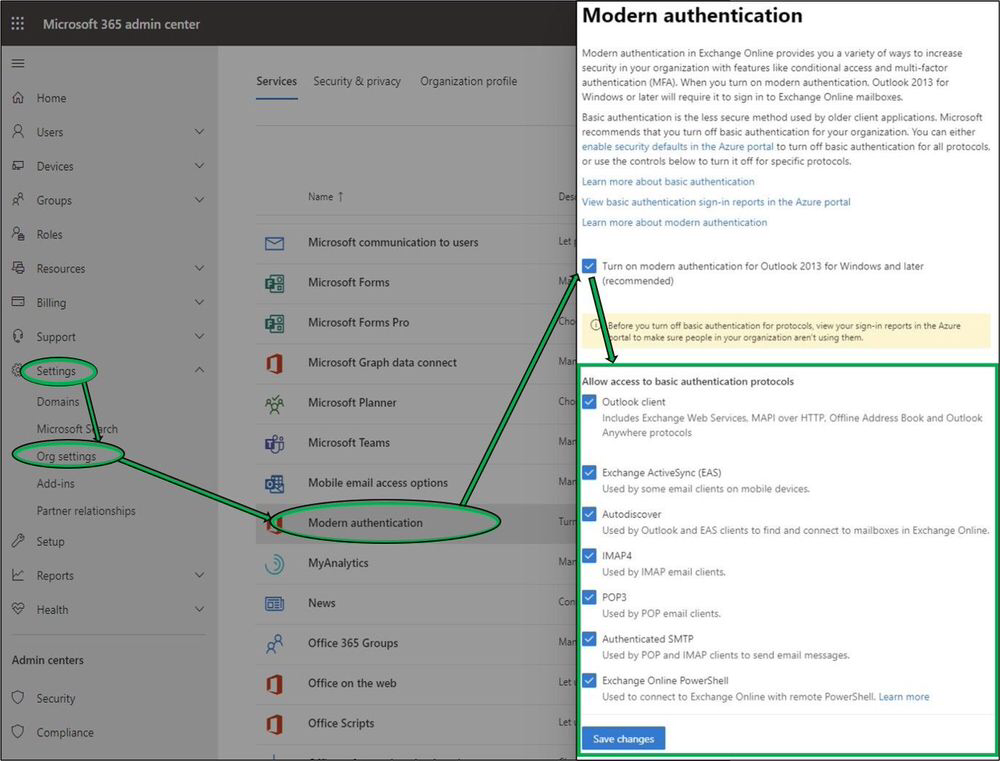1000x761 pixels.
Task: Disable the Authenticated SMTP checkbox
Action: [589, 639]
